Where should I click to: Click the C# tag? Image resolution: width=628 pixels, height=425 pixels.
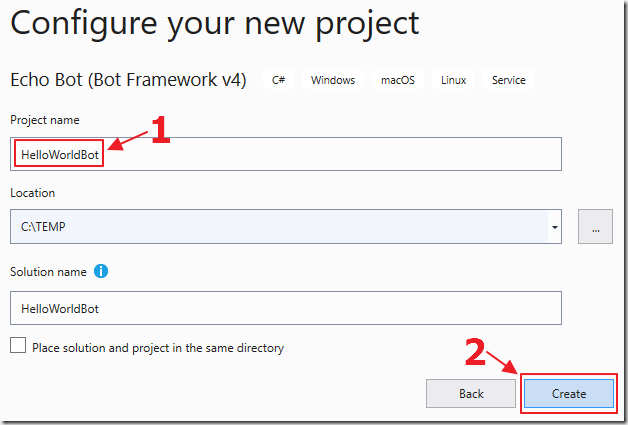[x=278, y=80]
